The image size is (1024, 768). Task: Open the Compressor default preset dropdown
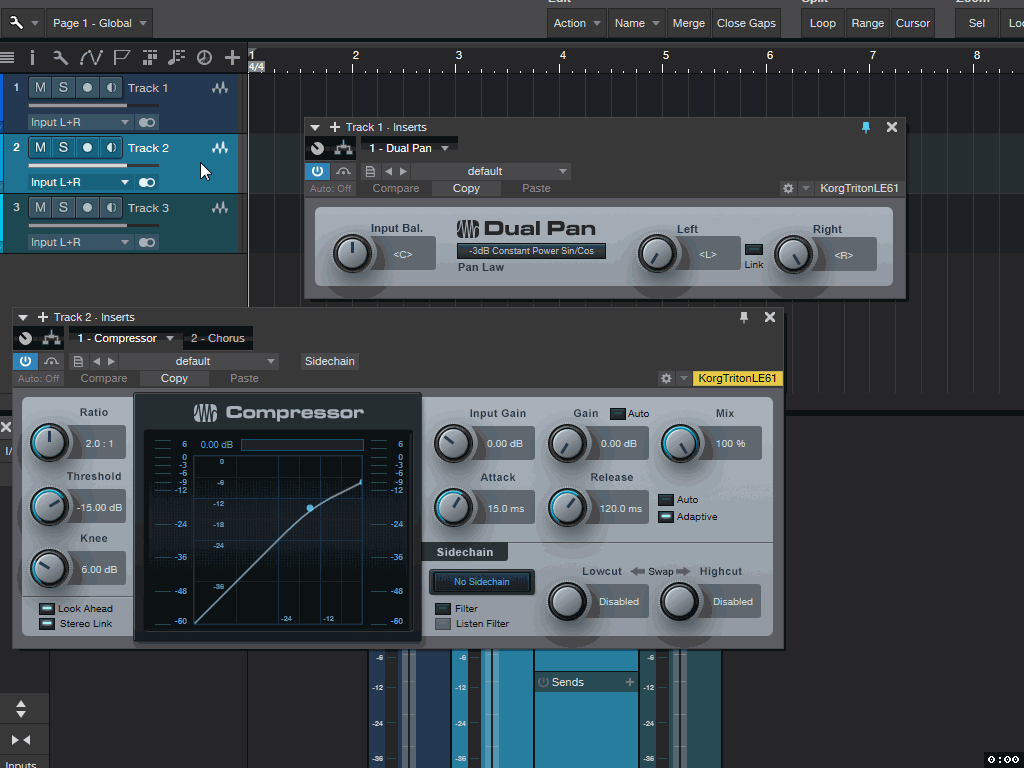pyautogui.click(x=199, y=361)
